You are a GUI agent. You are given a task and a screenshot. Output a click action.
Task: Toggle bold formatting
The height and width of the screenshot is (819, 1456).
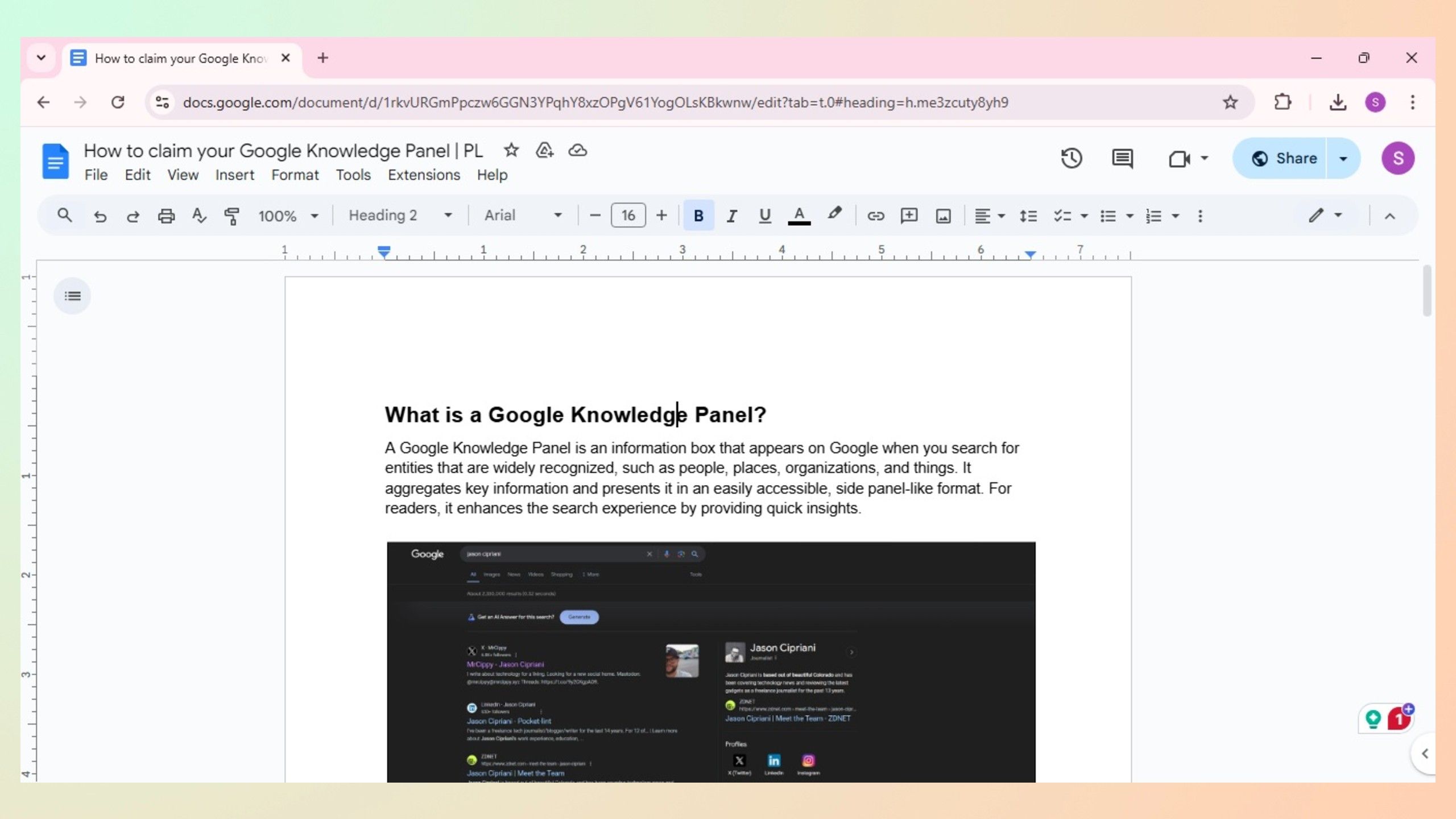click(698, 216)
